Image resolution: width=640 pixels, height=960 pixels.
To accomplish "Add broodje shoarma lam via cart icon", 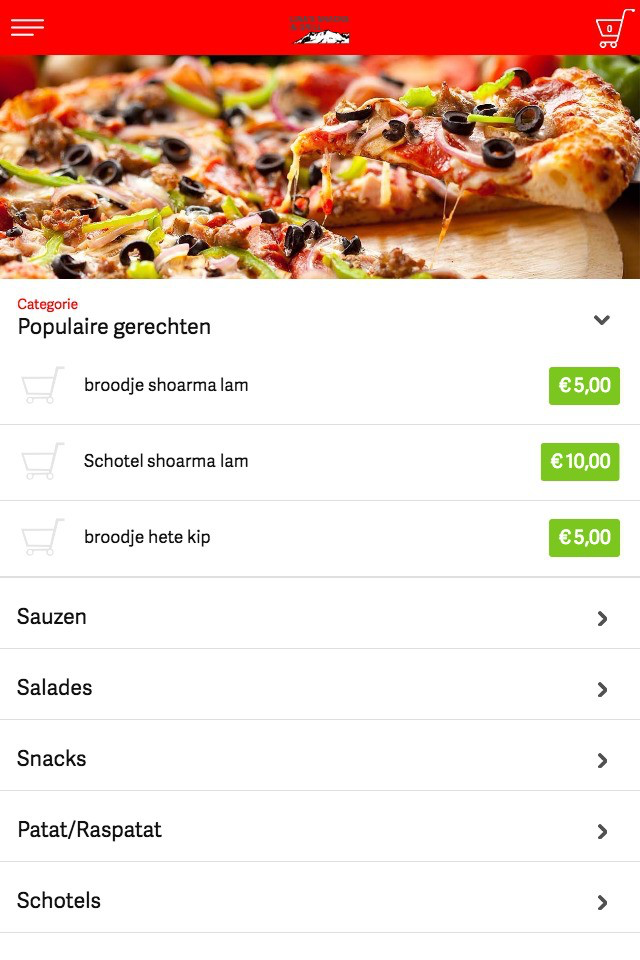I will click(42, 385).
